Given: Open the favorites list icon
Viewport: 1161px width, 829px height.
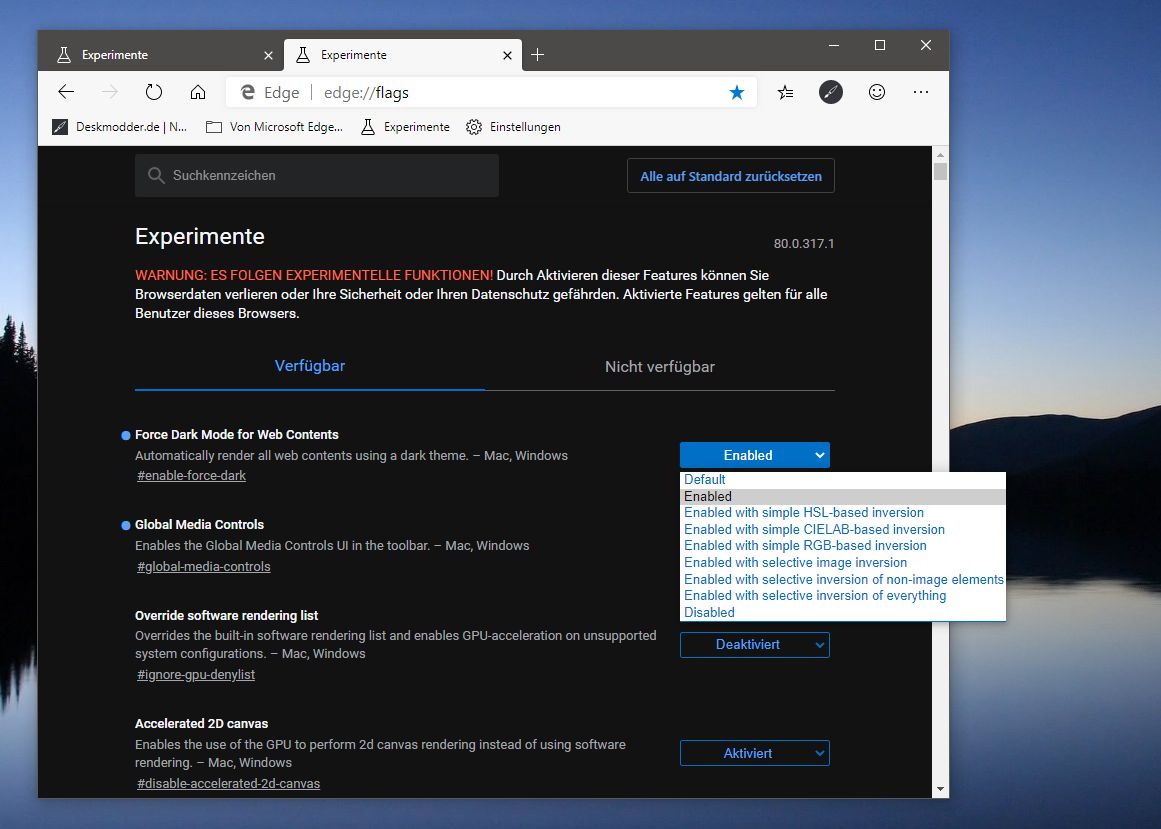Looking at the screenshot, I should click(x=786, y=93).
